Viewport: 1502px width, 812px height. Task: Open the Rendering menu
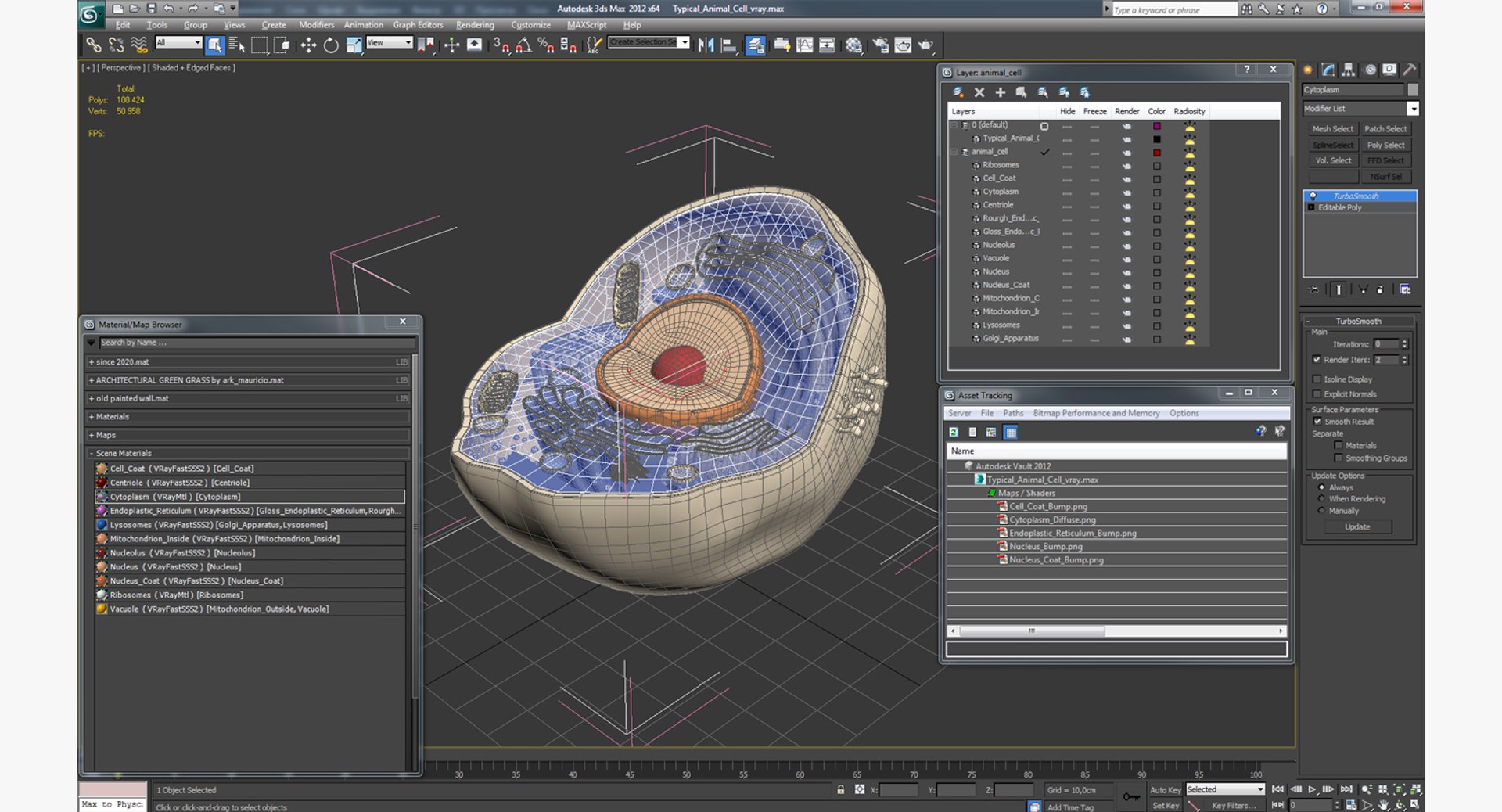click(475, 25)
